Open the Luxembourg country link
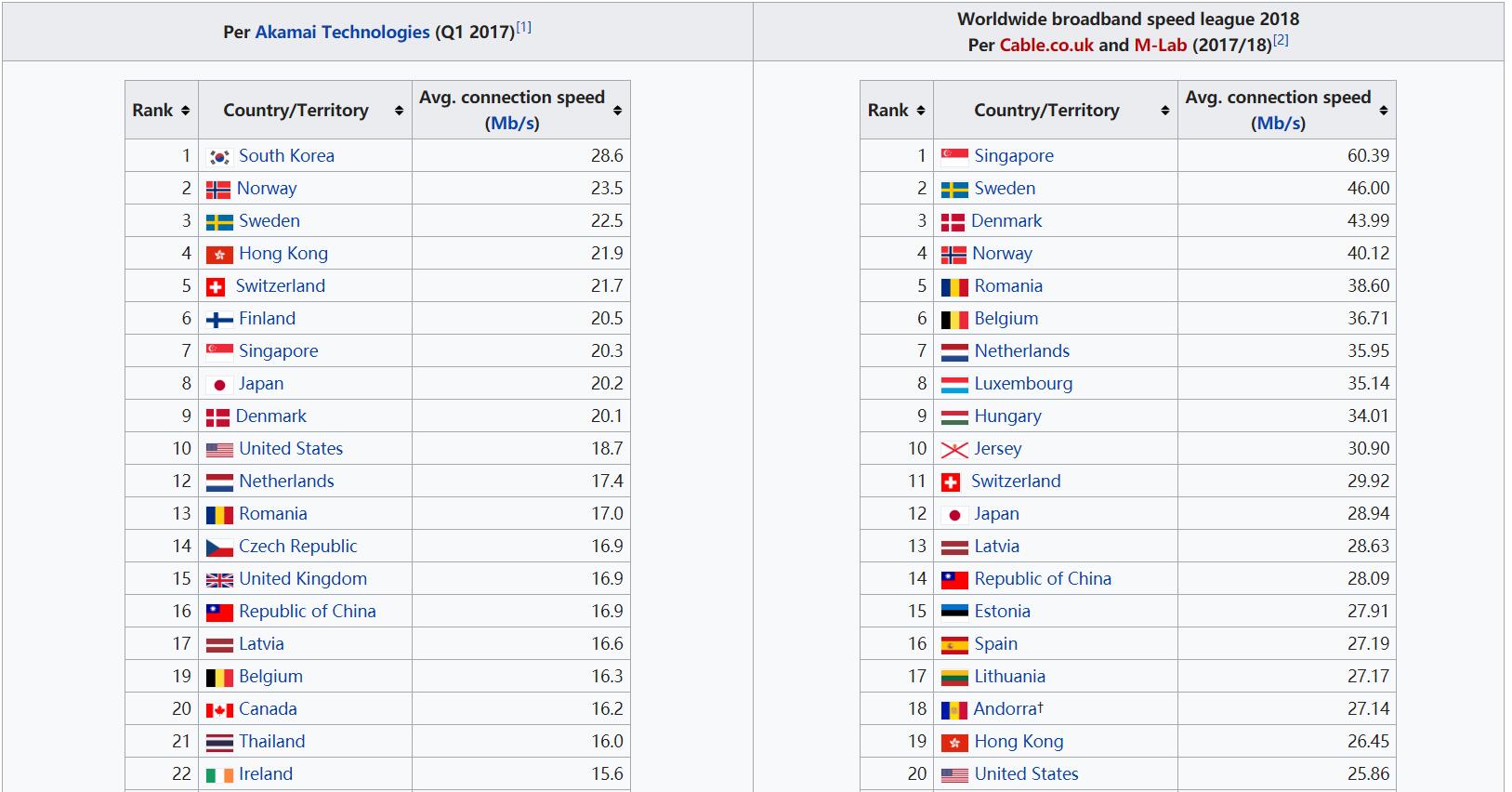The image size is (1512, 792). point(1023,383)
